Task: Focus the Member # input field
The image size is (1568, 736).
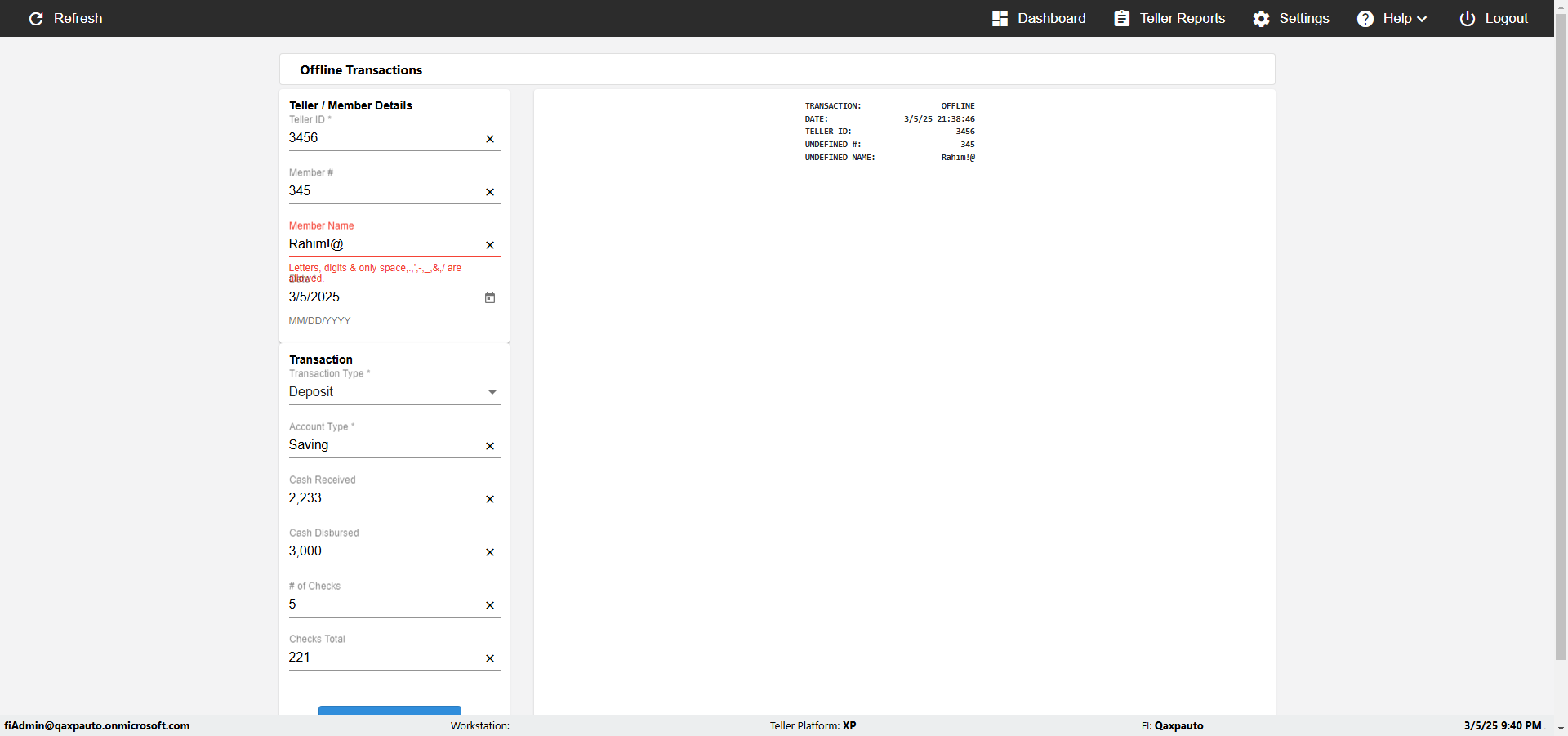Action: pyautogui.click(x=384, y=191)
